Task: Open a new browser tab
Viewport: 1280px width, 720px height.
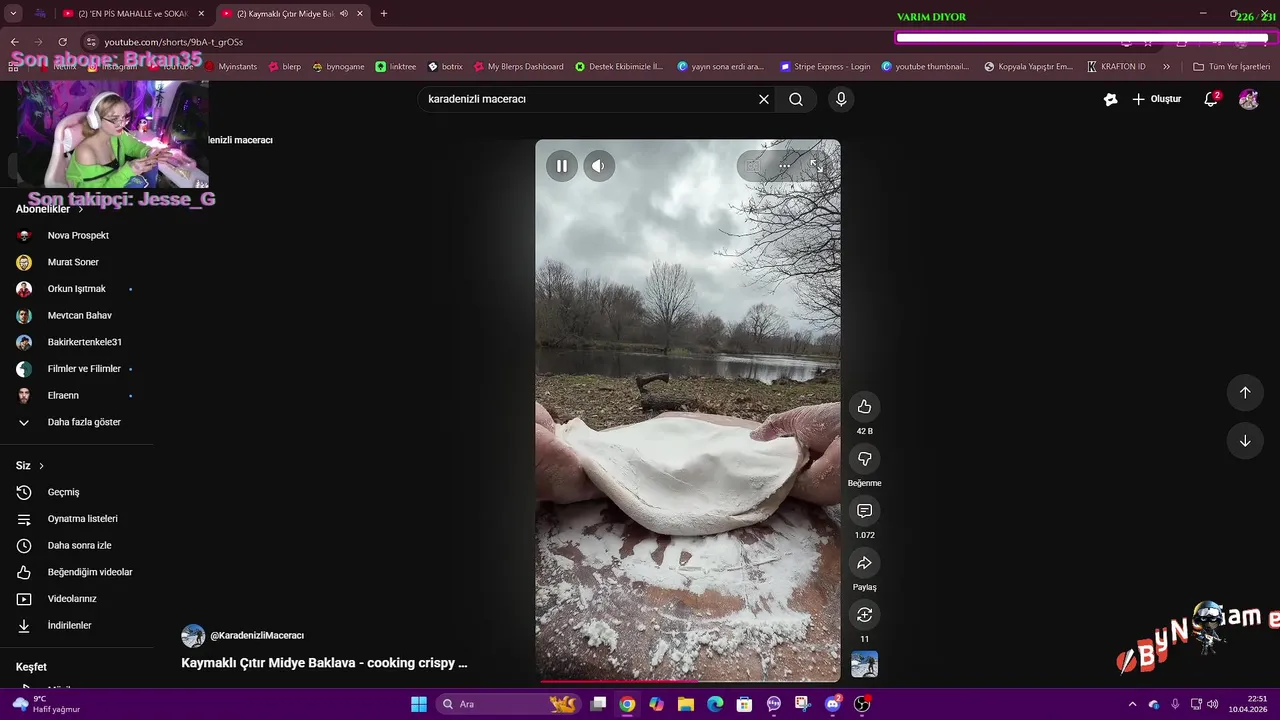Action: pyautogui.click(x=384, y=13)
